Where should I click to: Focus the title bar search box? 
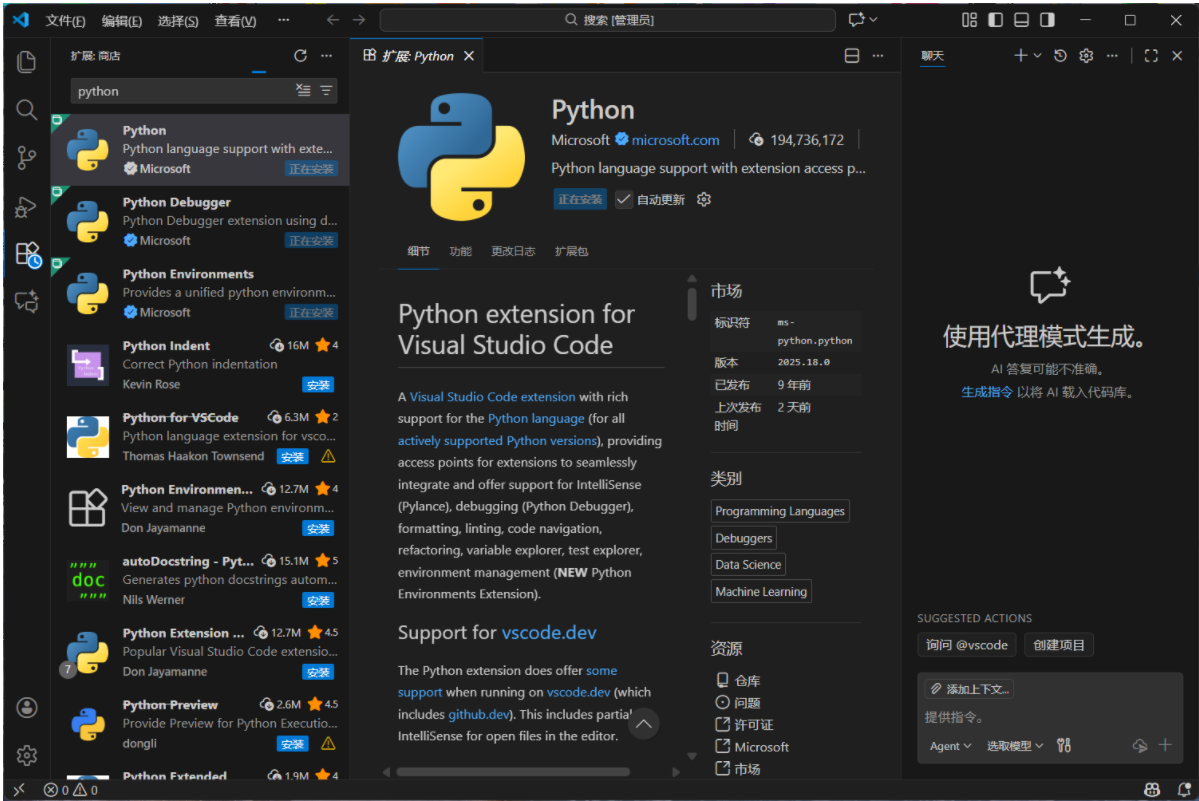pos(608,20)
